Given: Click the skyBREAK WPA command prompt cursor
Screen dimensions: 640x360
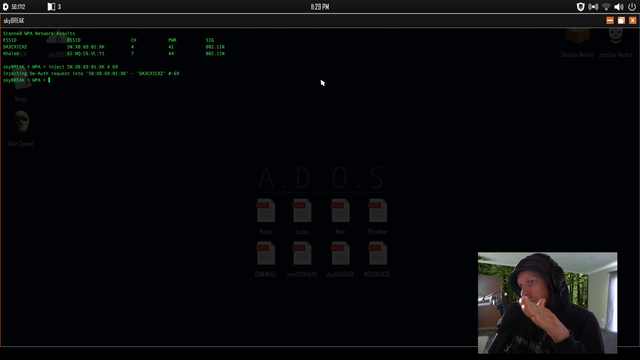Looking at the screenshot, I should (x=49, y=80).
